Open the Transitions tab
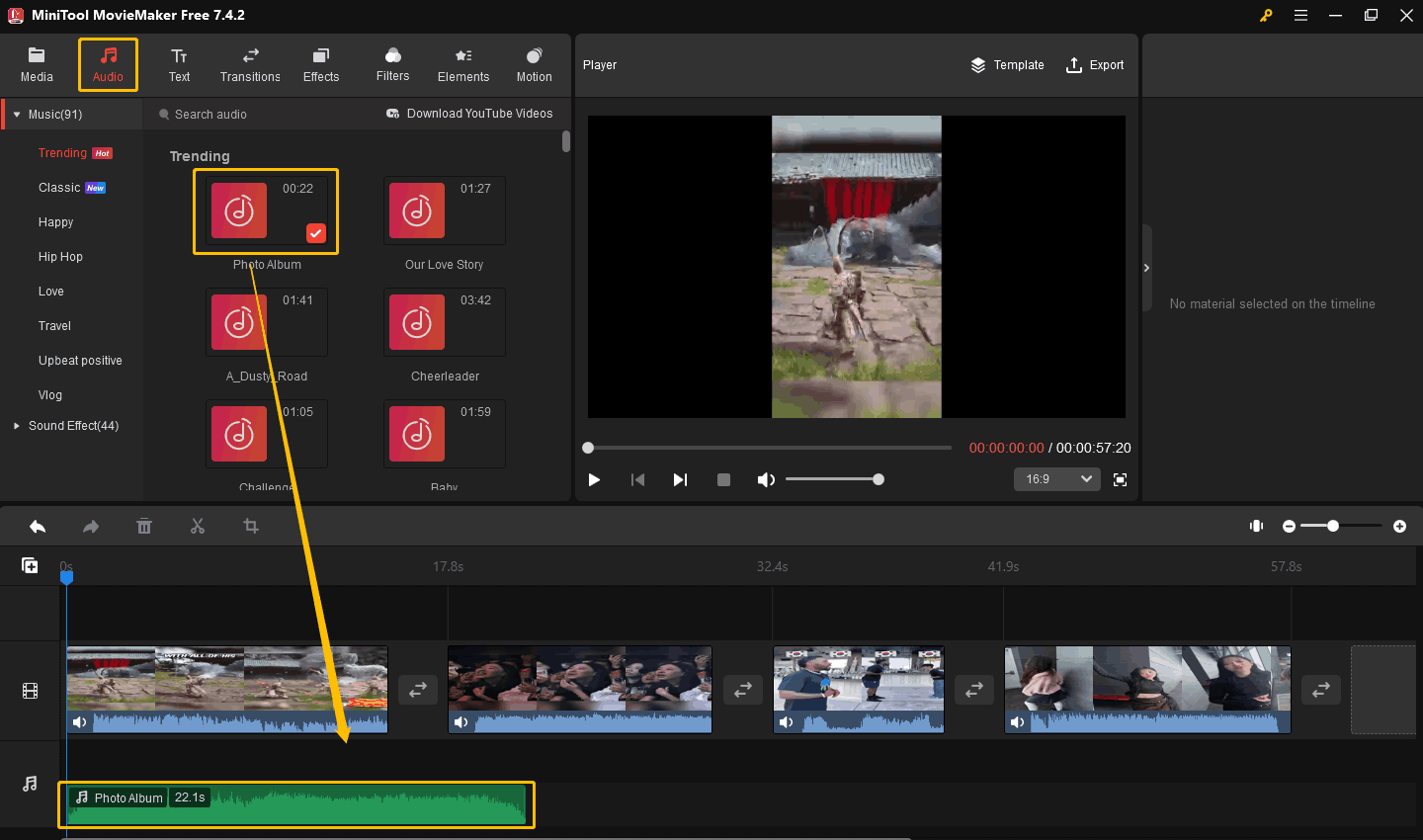This screenshot has width=1423, height=840. click(x=250, y=64)
